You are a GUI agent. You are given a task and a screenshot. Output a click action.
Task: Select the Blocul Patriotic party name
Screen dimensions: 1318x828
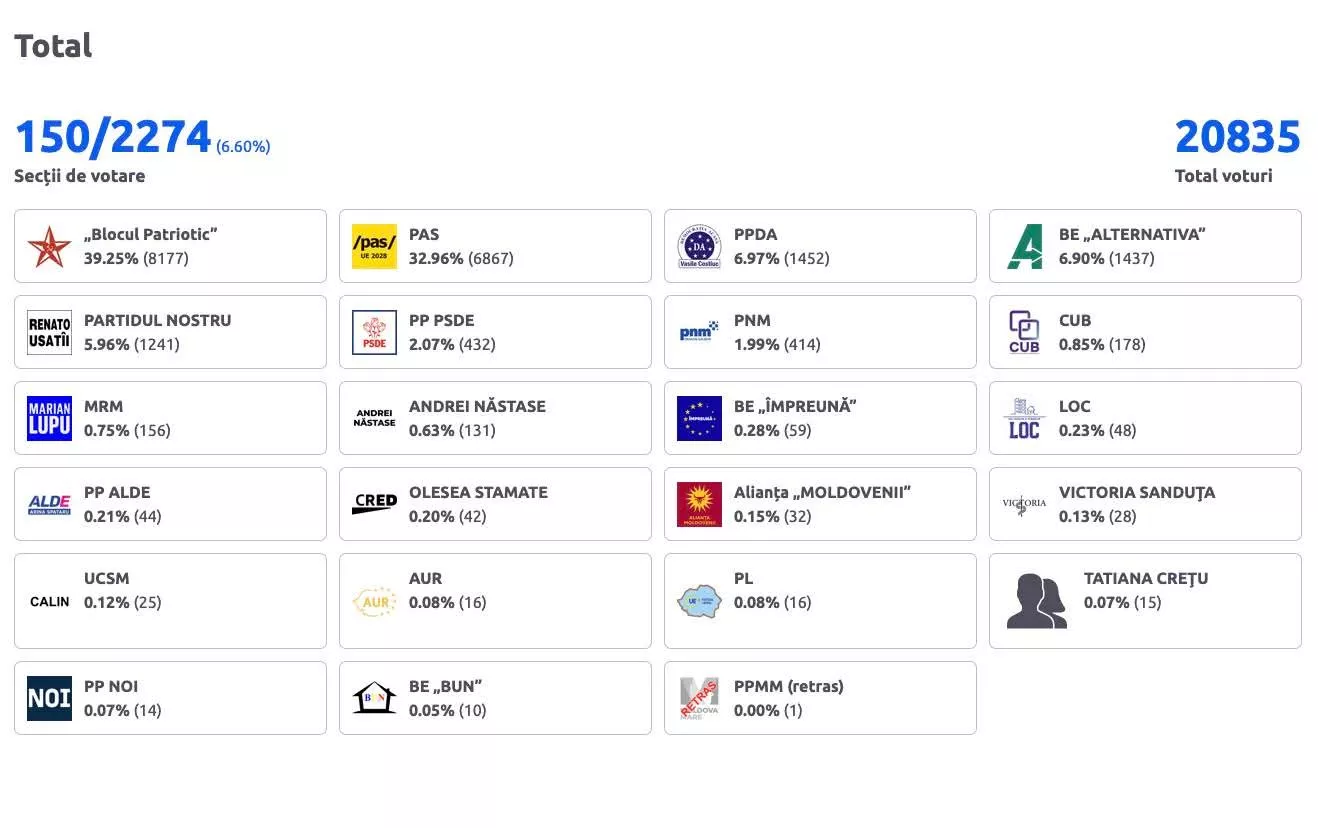151,234
